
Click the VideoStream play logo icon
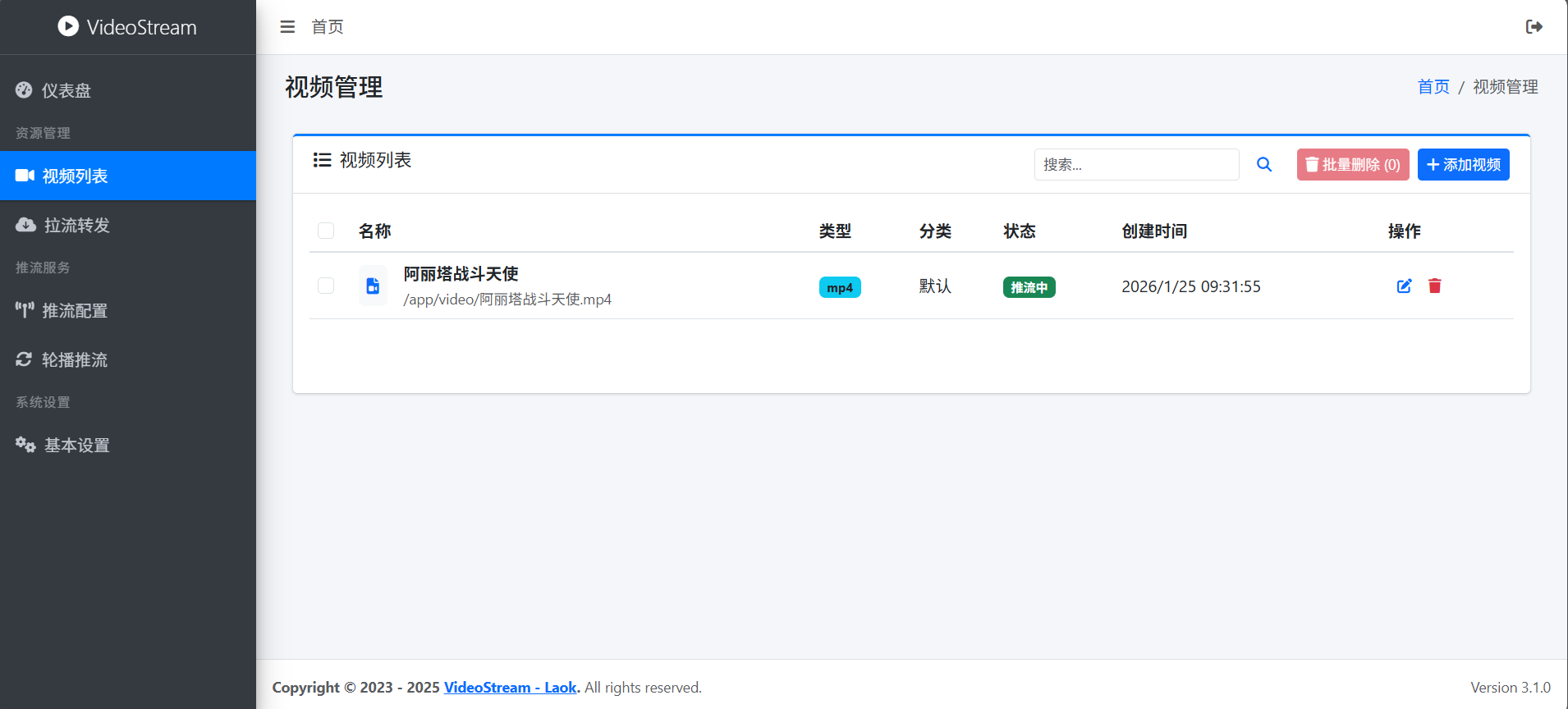(68, 26)
